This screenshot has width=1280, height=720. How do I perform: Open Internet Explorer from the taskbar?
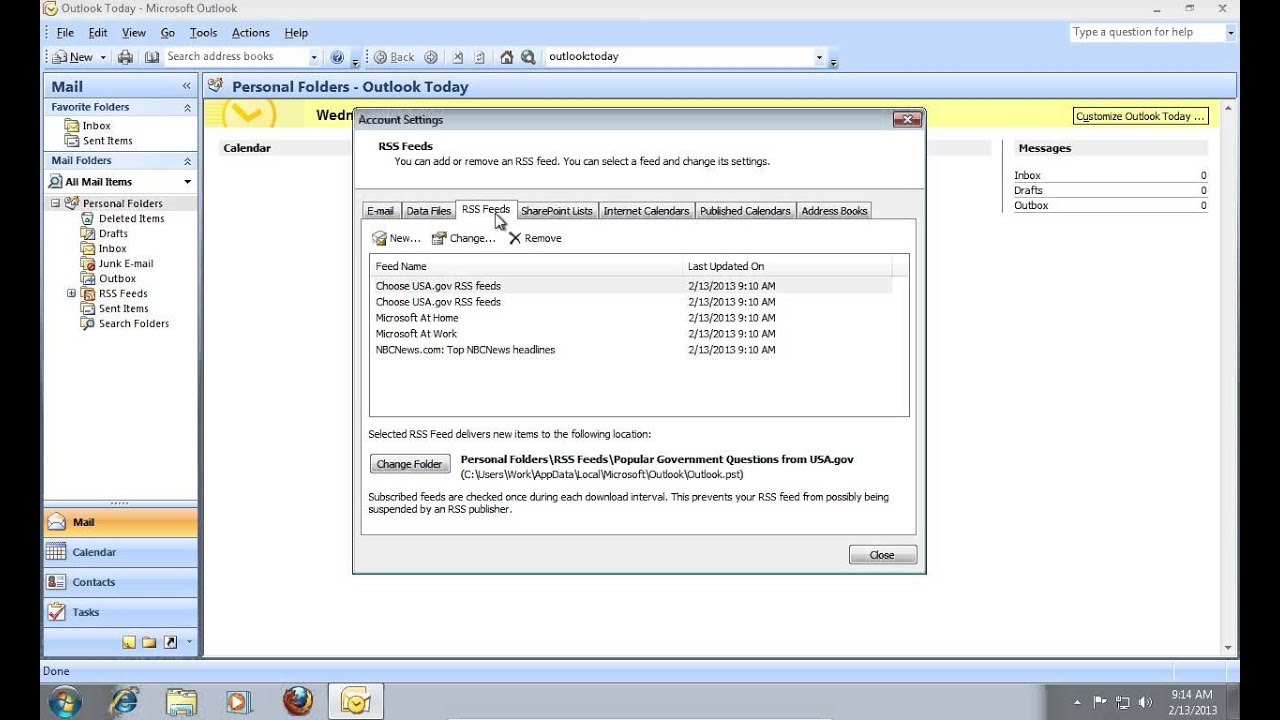pos(124,701)
